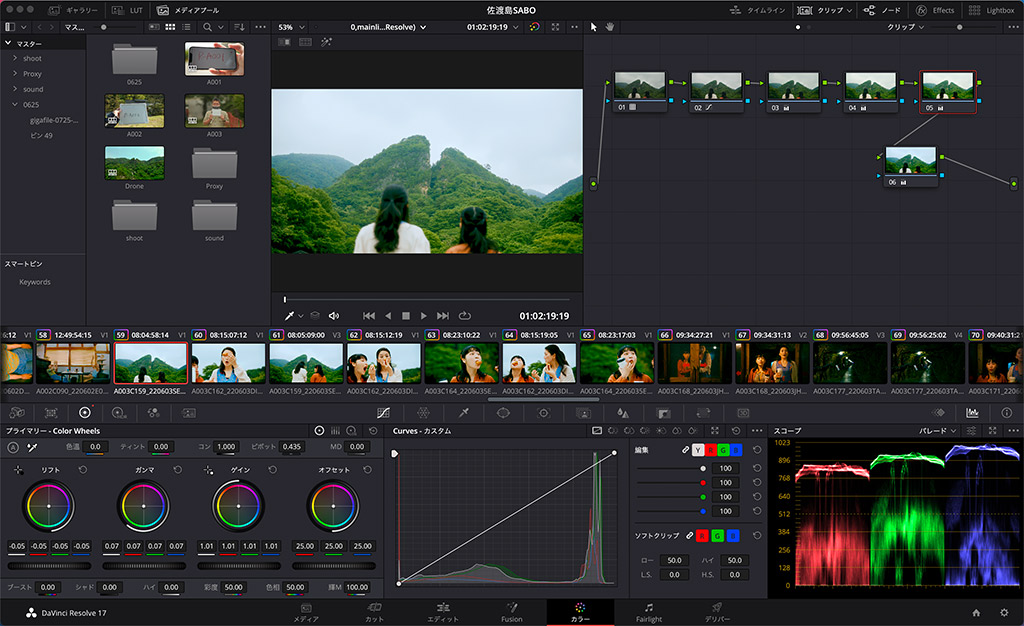Open Curves panel more options menu

(757, 431)
